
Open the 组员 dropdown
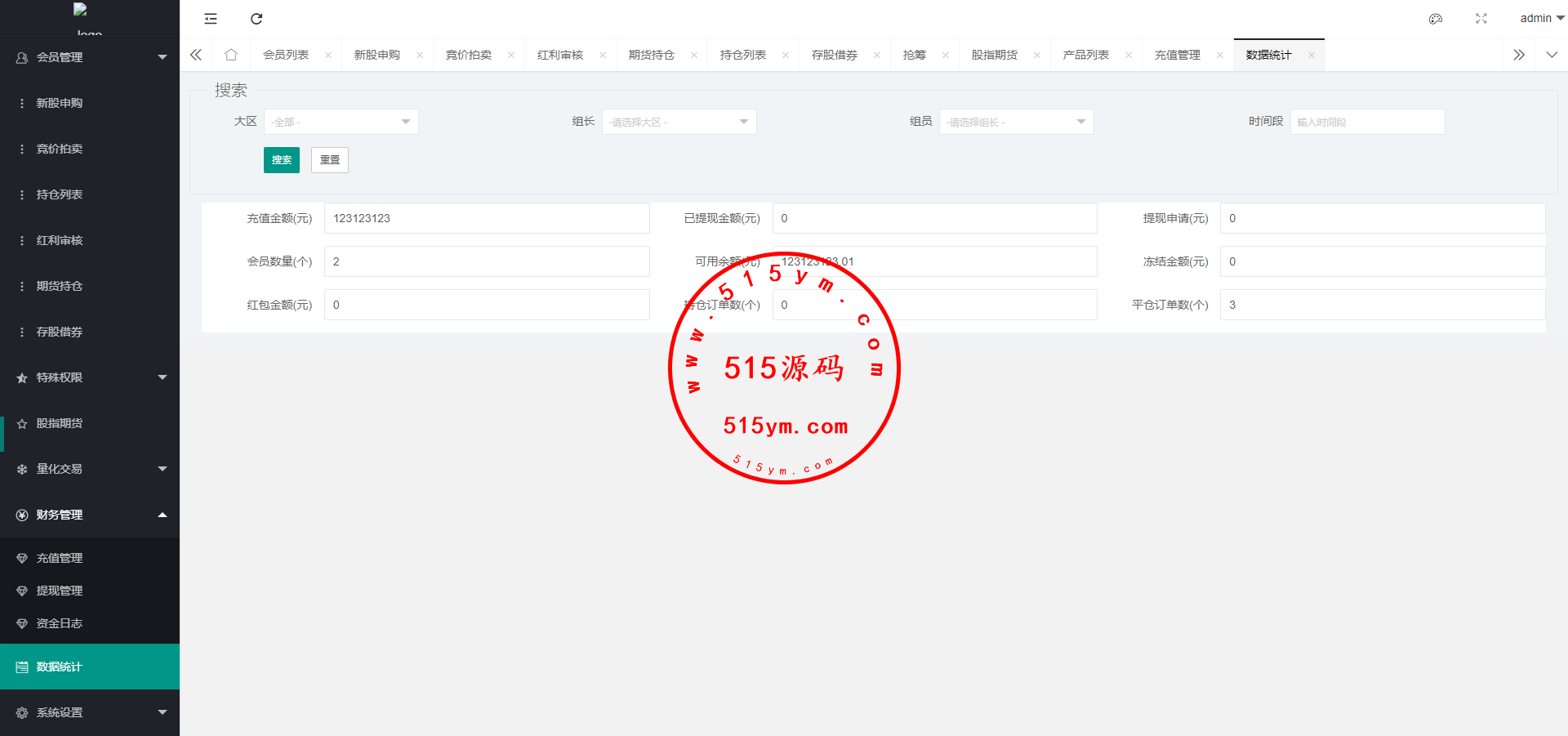click(x=1016, y=122)
